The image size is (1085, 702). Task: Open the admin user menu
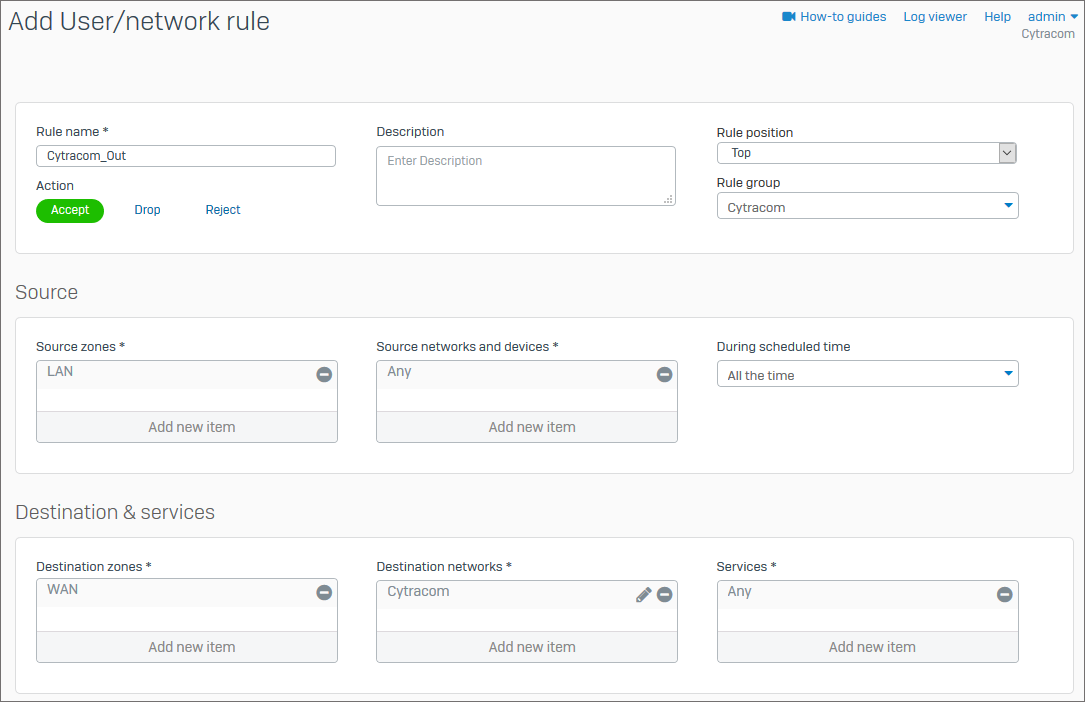point(1052,17)
